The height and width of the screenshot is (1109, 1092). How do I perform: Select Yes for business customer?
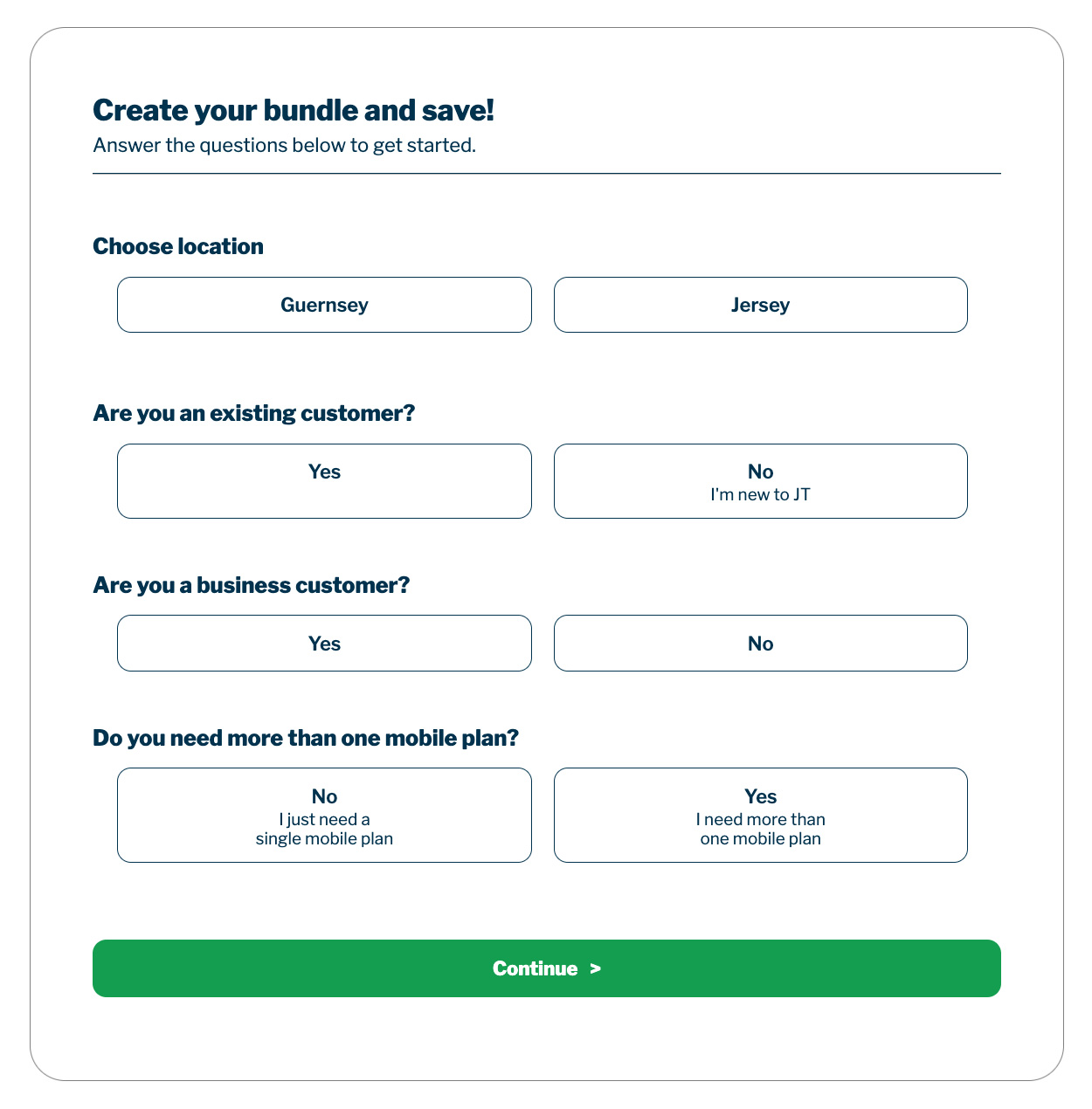[324, 644]
